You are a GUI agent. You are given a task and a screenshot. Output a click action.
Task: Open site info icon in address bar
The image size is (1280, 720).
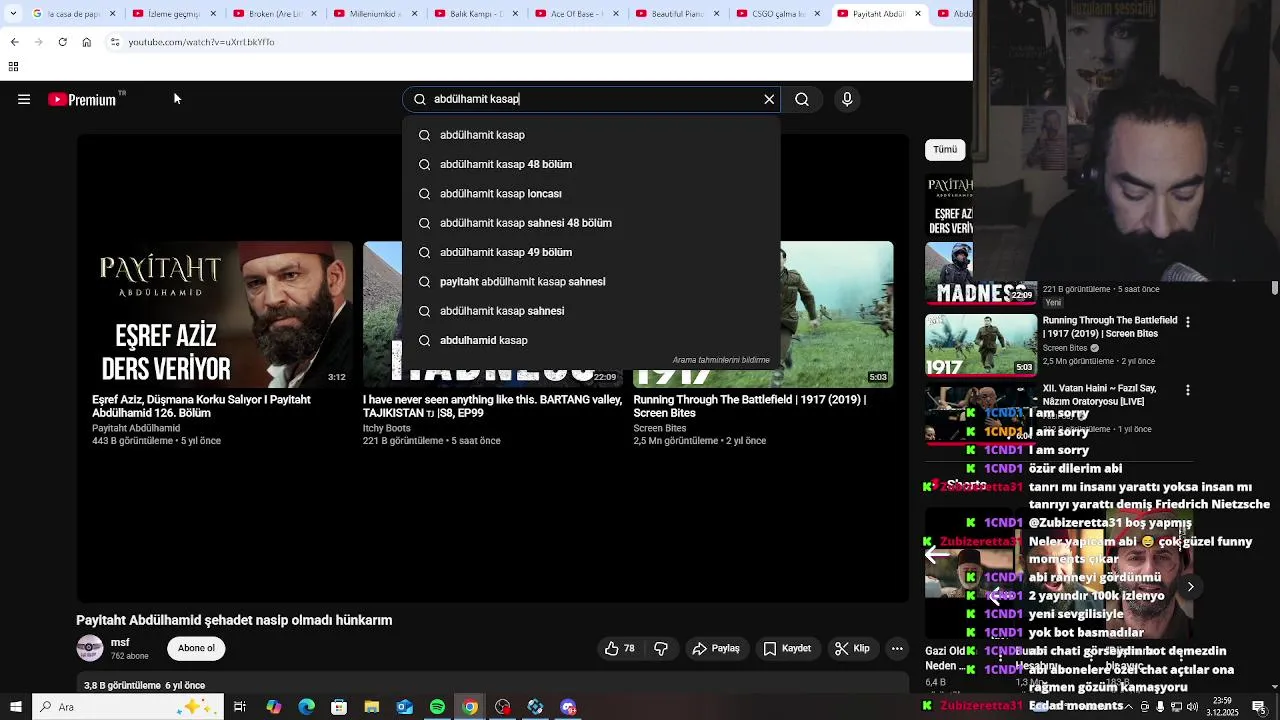point(115,42)
